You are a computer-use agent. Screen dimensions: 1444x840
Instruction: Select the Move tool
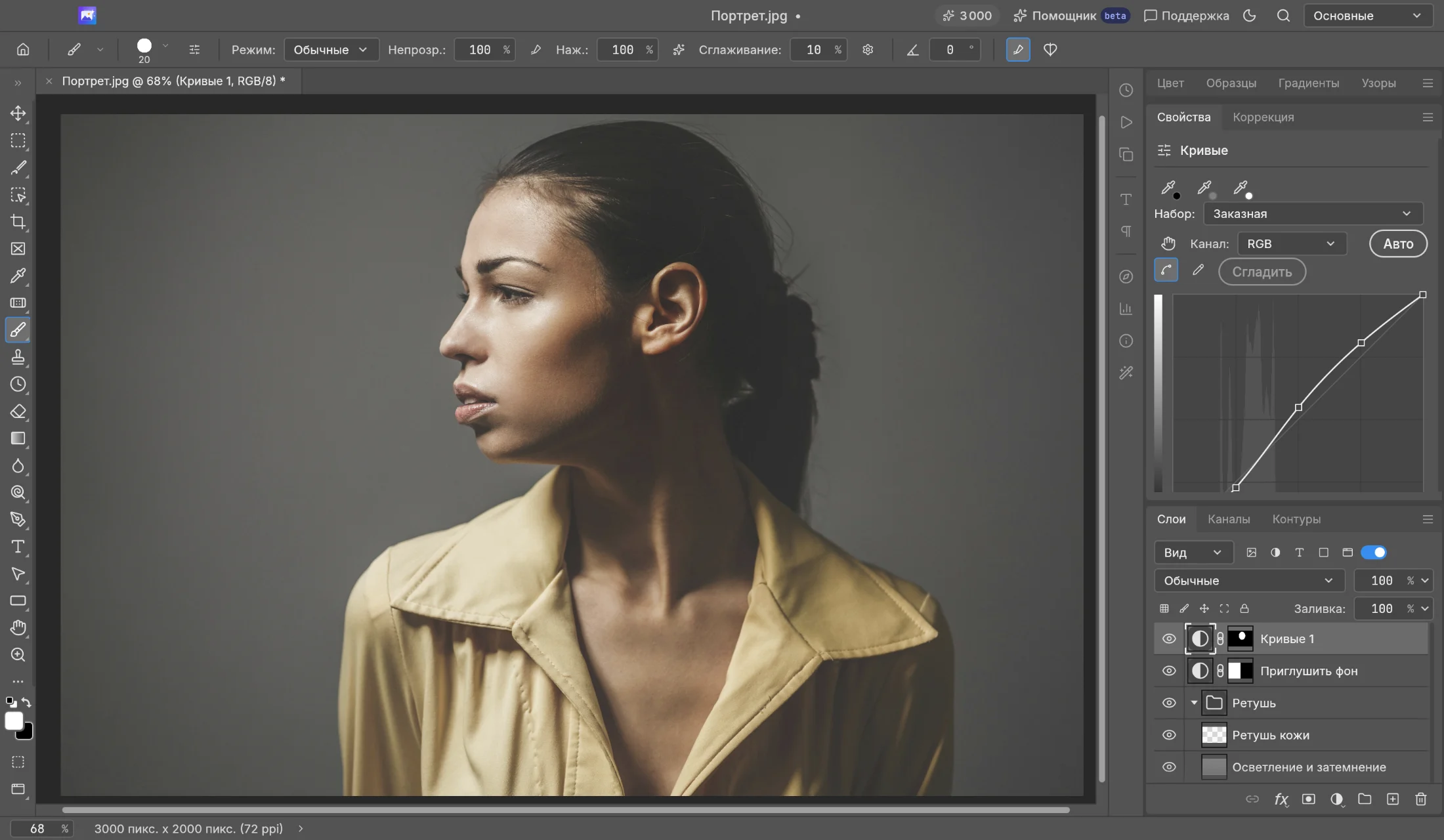click(18, 114)
